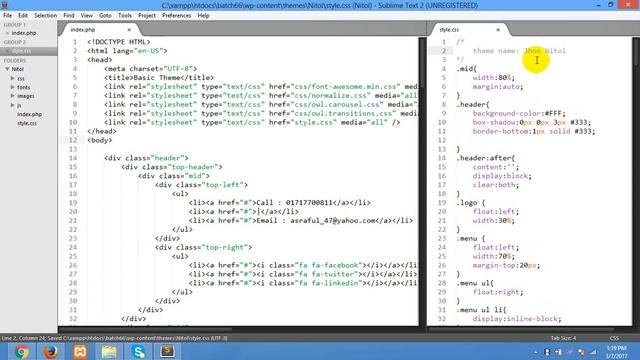The width and height of the screenshot is (640, 360).
Task: Open the XAMPP control panel taskbar icon
Action: [x=80, y=351]
